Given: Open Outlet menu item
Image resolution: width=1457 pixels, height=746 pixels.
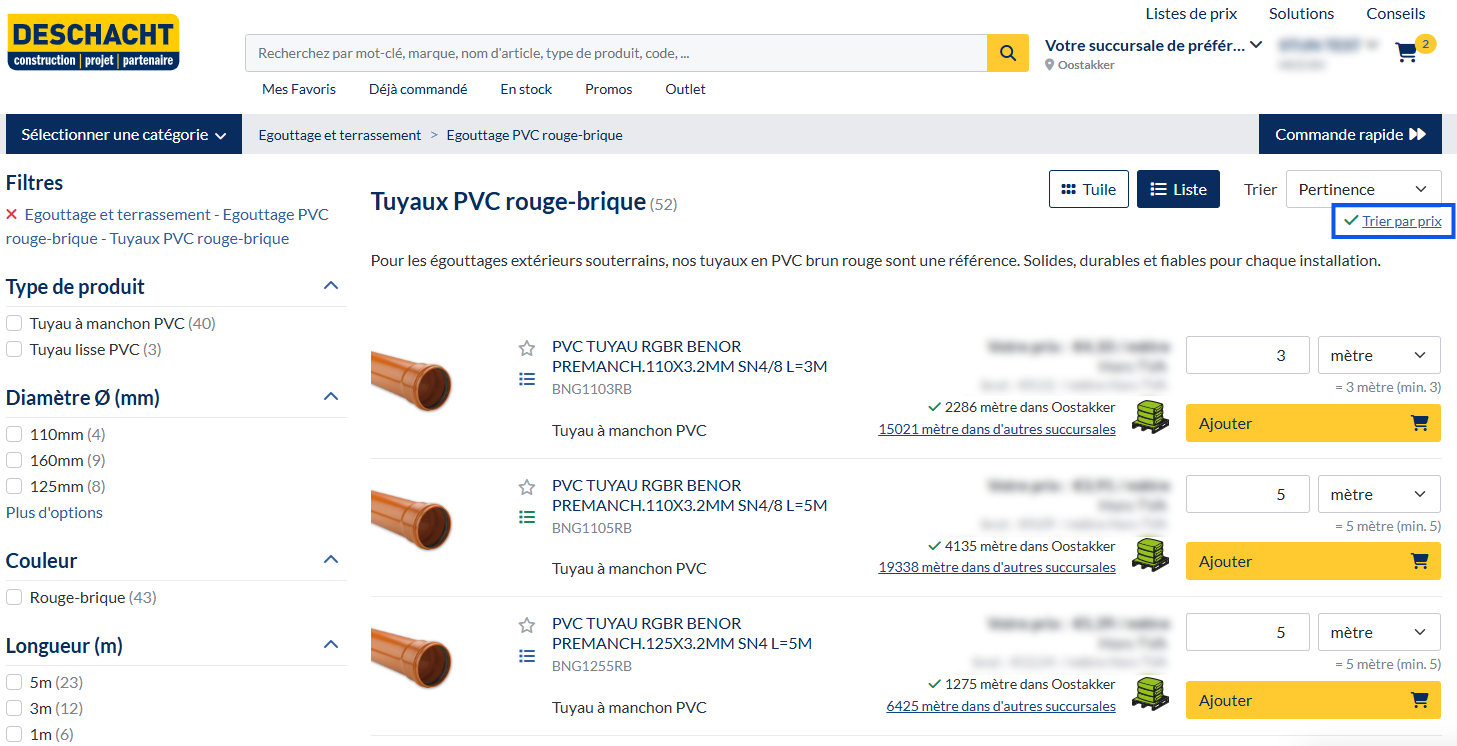Looking at the screenshot, I should tap(685, 89).
